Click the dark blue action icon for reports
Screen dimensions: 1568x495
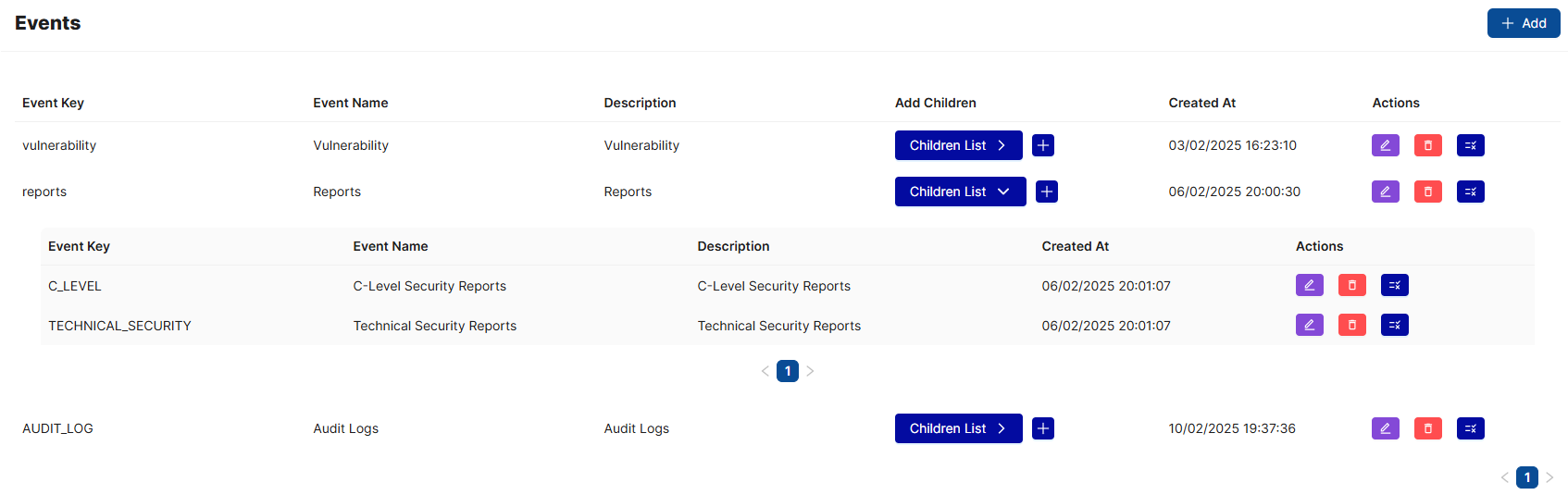[1470, 192]
